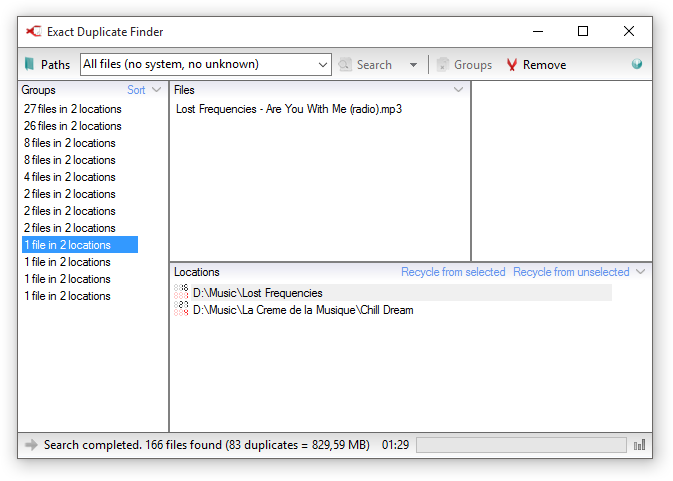Click the Files panel header label
This screenshot has width=673, height=481.
tap(184, 90)
